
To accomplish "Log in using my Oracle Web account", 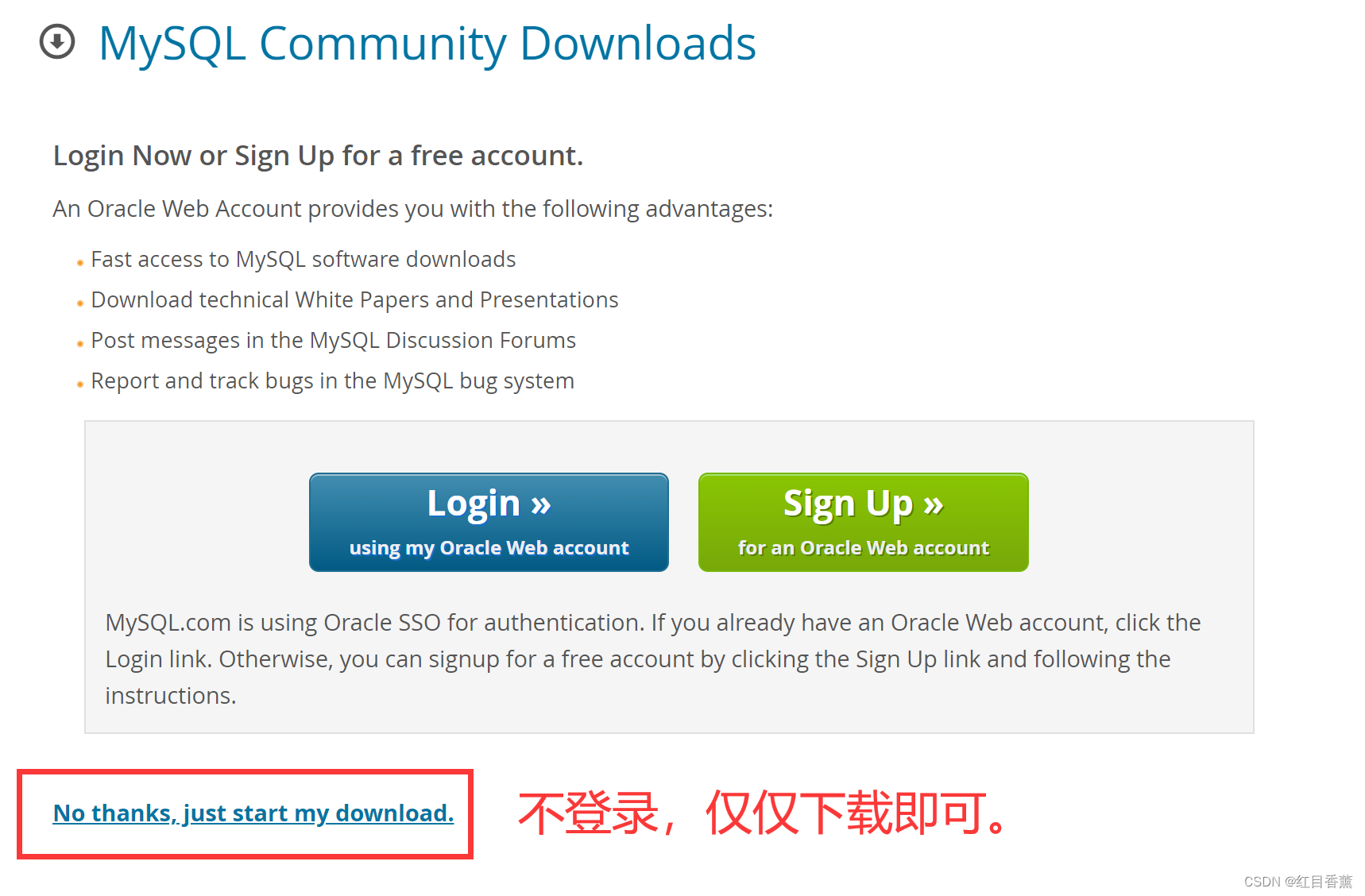I will pos(489,522).
